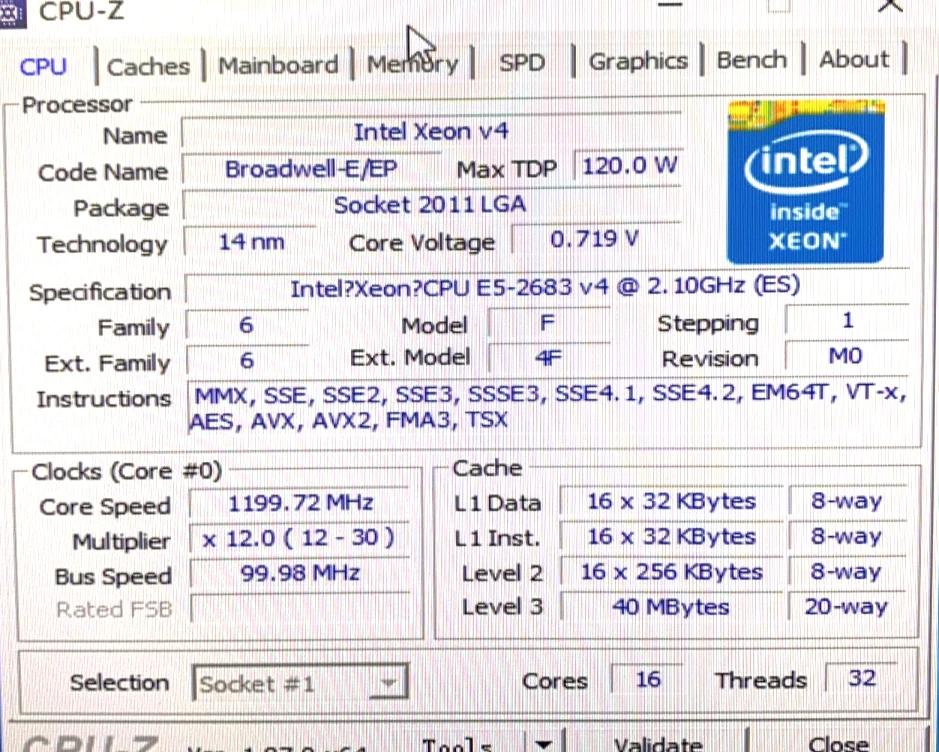939x752 pixels.
Task: Click the CPU-Z title bar icon
Action: pos(12,13)
